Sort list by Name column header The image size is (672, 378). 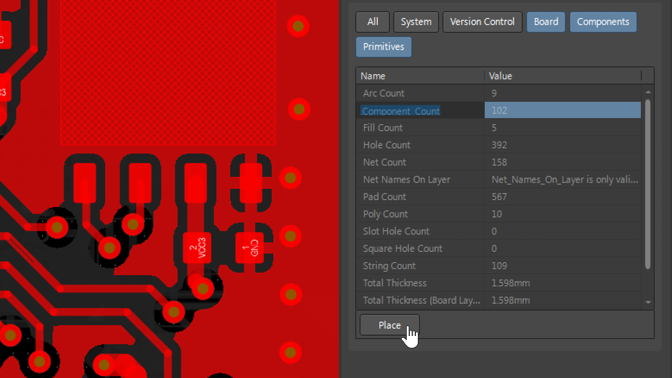[x=420, y=76]
